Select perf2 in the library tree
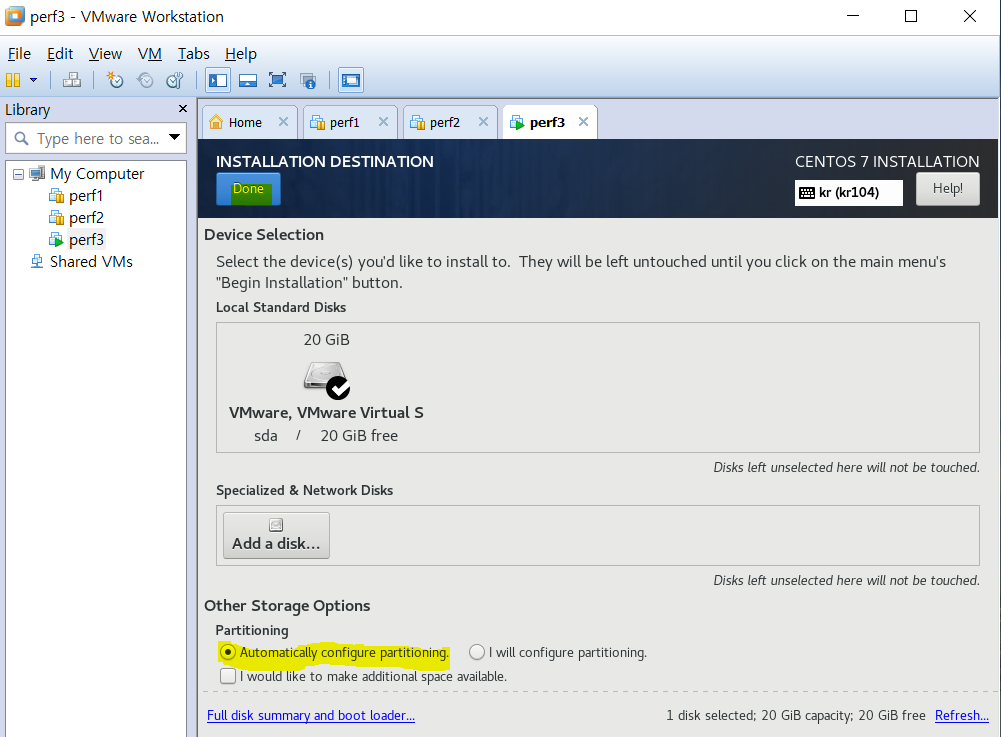Screen dimensions: 1001x737 tap(86, 218)
